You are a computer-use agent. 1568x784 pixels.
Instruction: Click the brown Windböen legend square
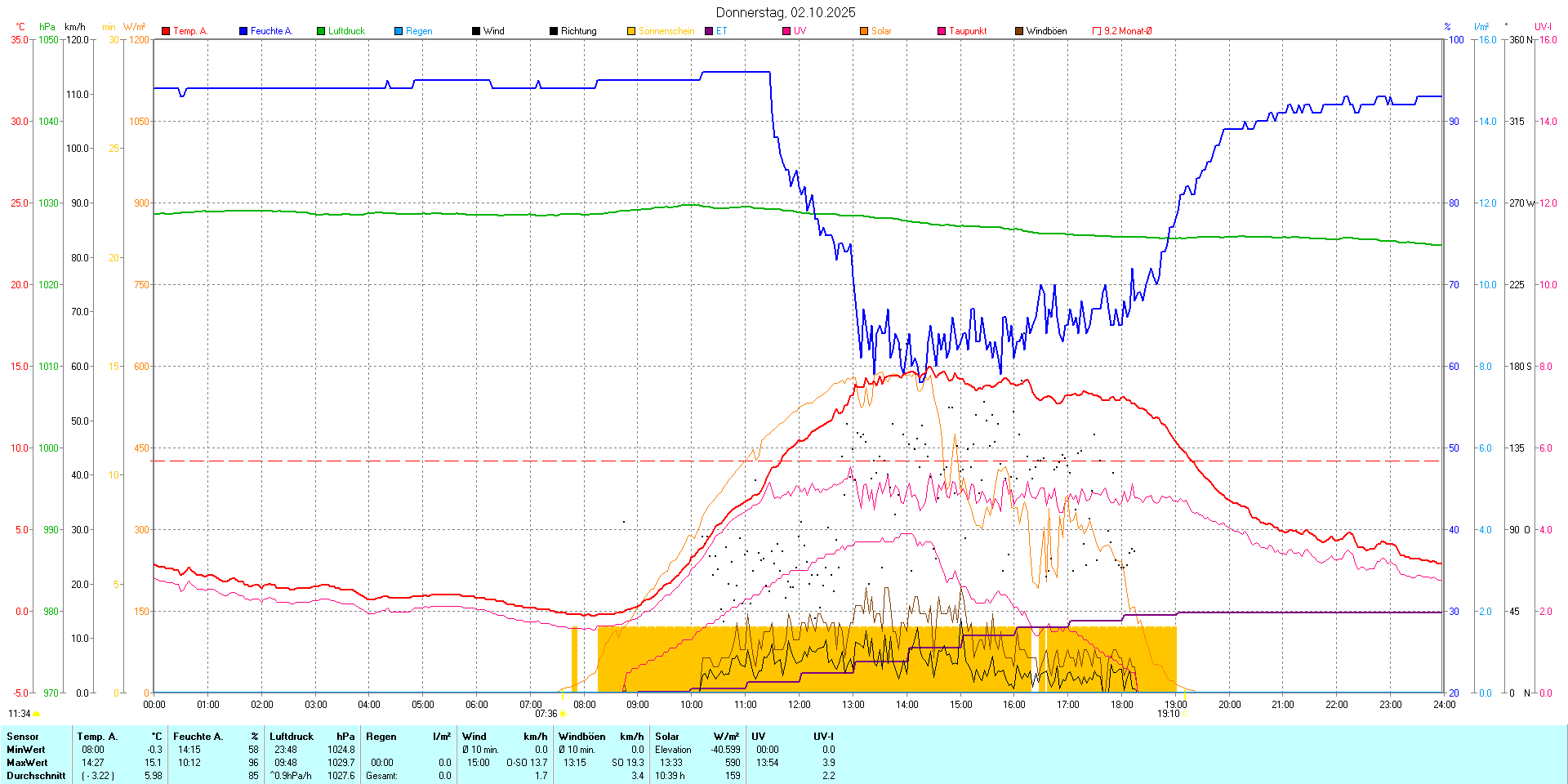1019,31
